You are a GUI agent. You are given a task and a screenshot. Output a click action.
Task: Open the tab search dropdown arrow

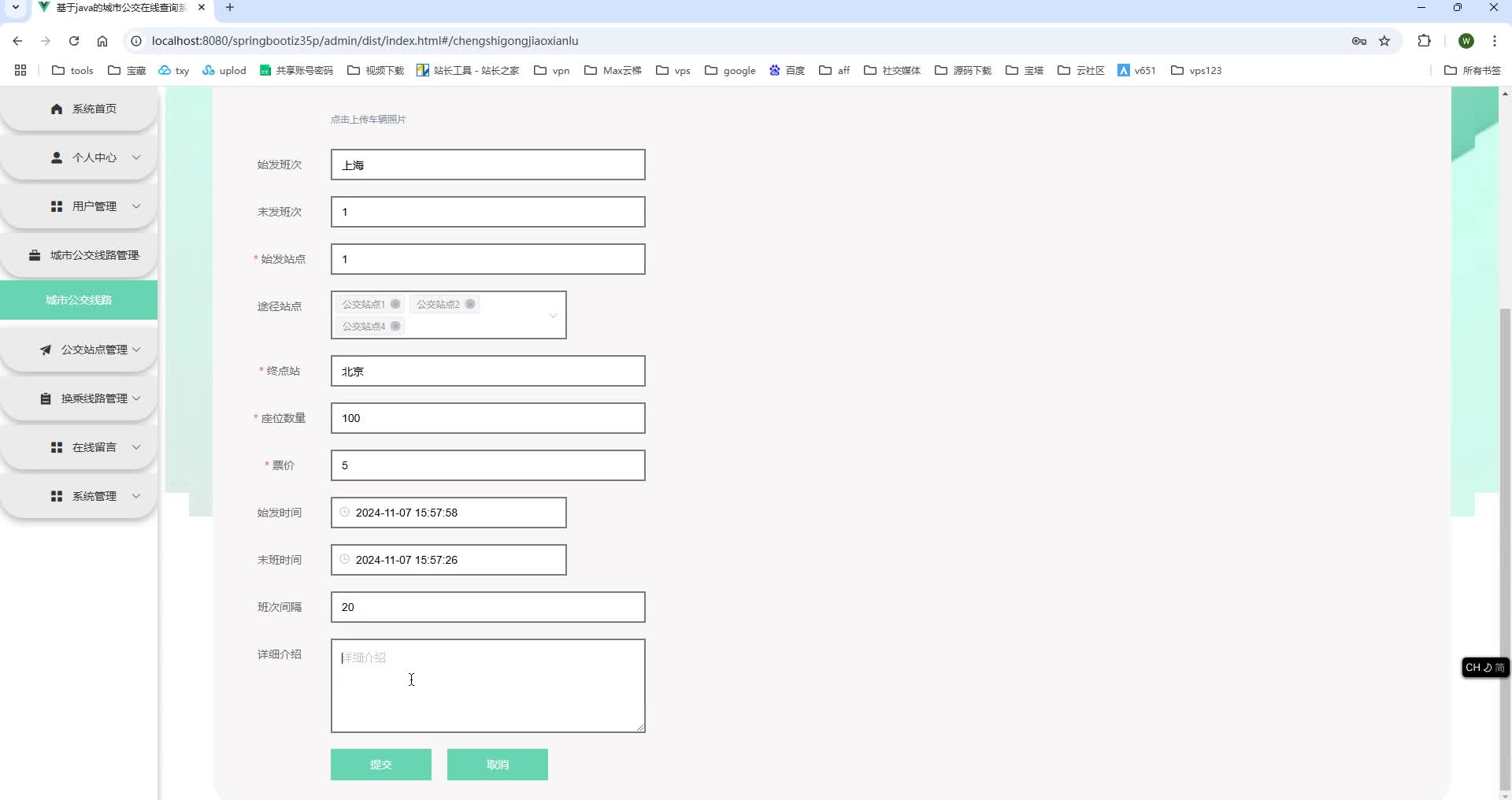click(15, 7)
